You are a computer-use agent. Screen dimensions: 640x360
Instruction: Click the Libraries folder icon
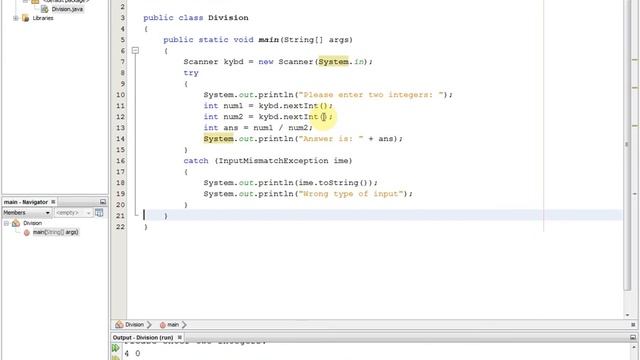point(25,18)
